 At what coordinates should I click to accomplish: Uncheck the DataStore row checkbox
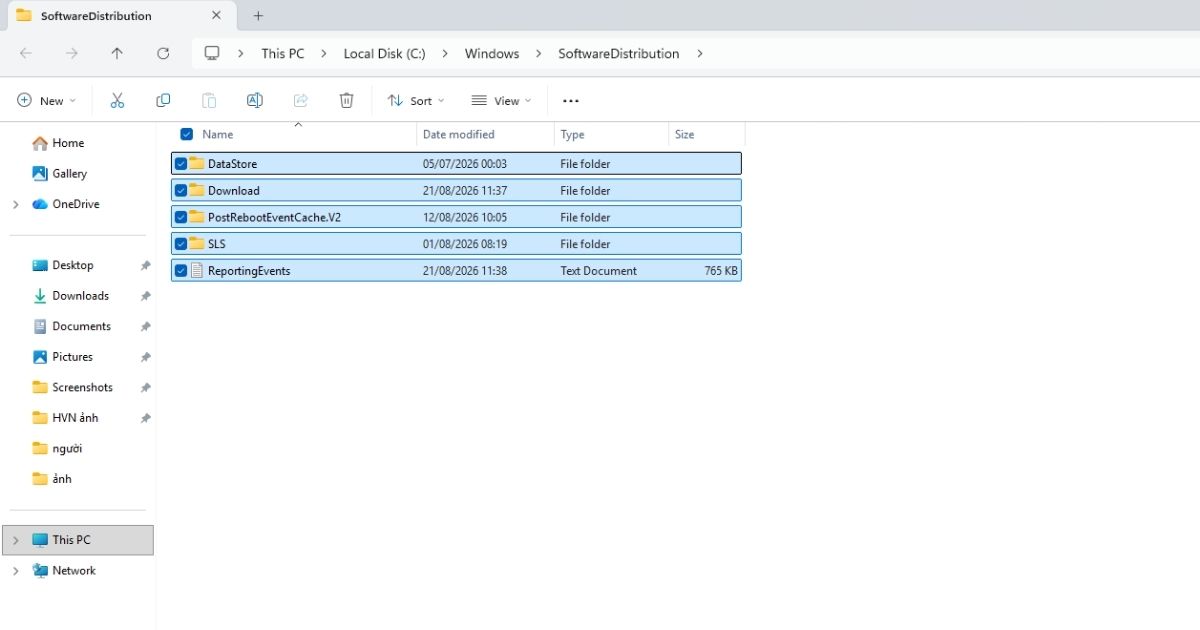coord(180,163)
